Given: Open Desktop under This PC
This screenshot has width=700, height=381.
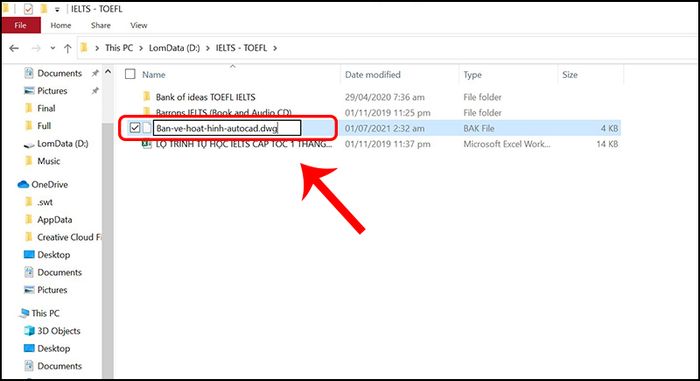Looking at the screenshot, I should click(x=54, y=348).
